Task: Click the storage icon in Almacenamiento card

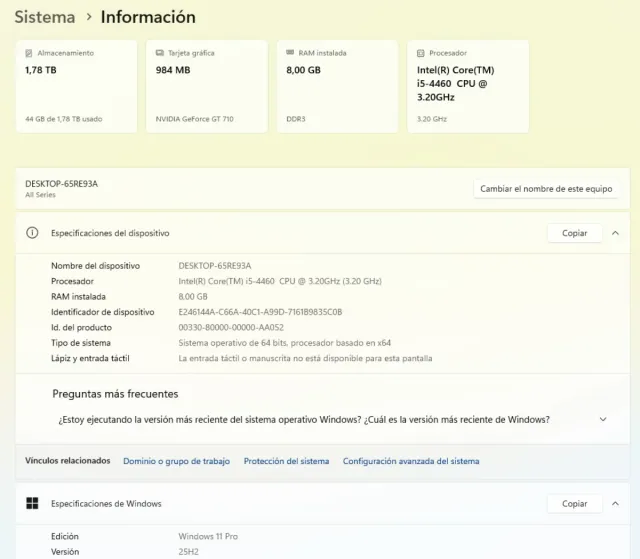Action: point(29,53)
